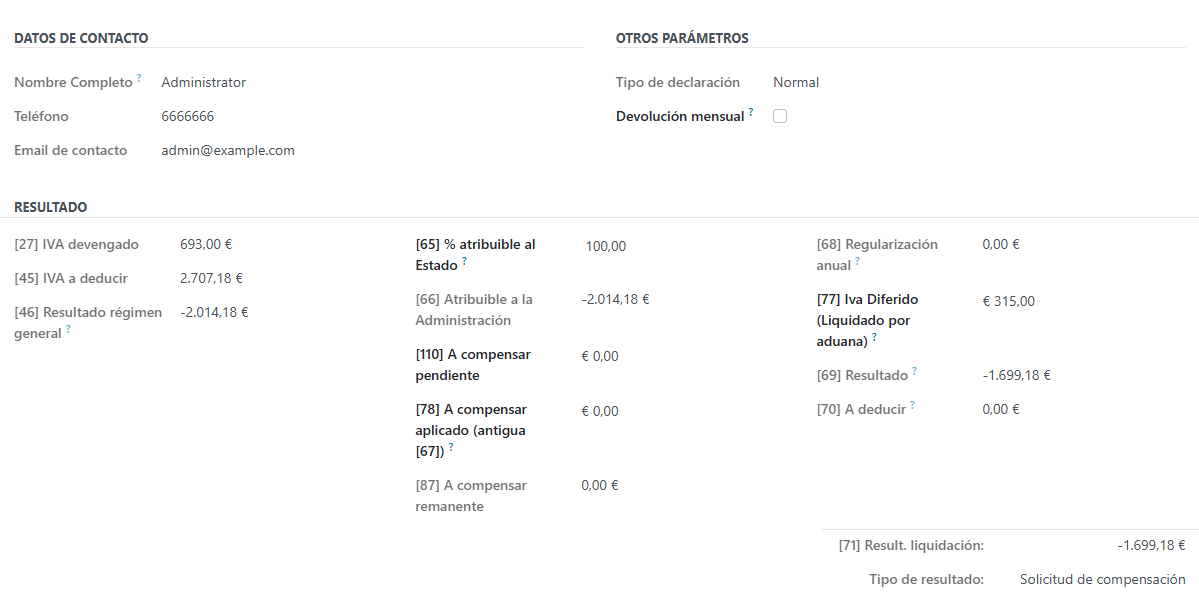Screen dimensions: 1199x608
Task: Click help icon for [77] Iva Diferido
Action: [874, 338]
